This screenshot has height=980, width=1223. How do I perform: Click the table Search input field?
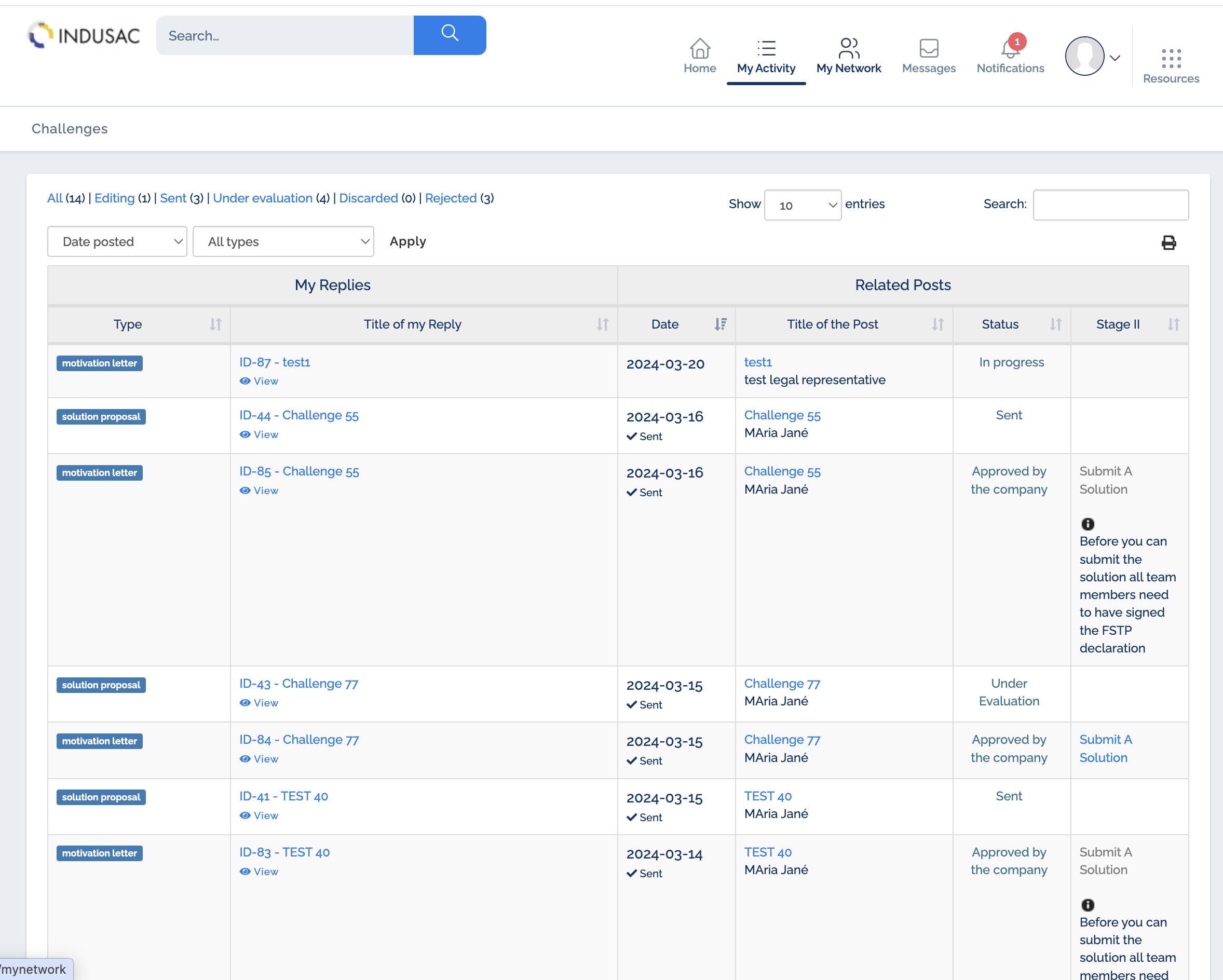click(1110, 205)
